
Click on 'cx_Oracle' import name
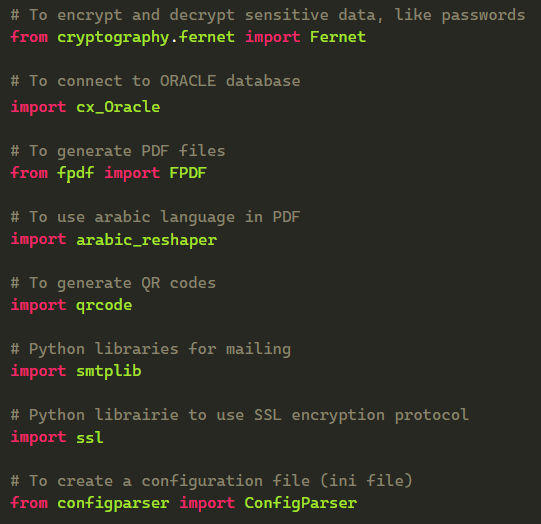click(x=118, y=107)
